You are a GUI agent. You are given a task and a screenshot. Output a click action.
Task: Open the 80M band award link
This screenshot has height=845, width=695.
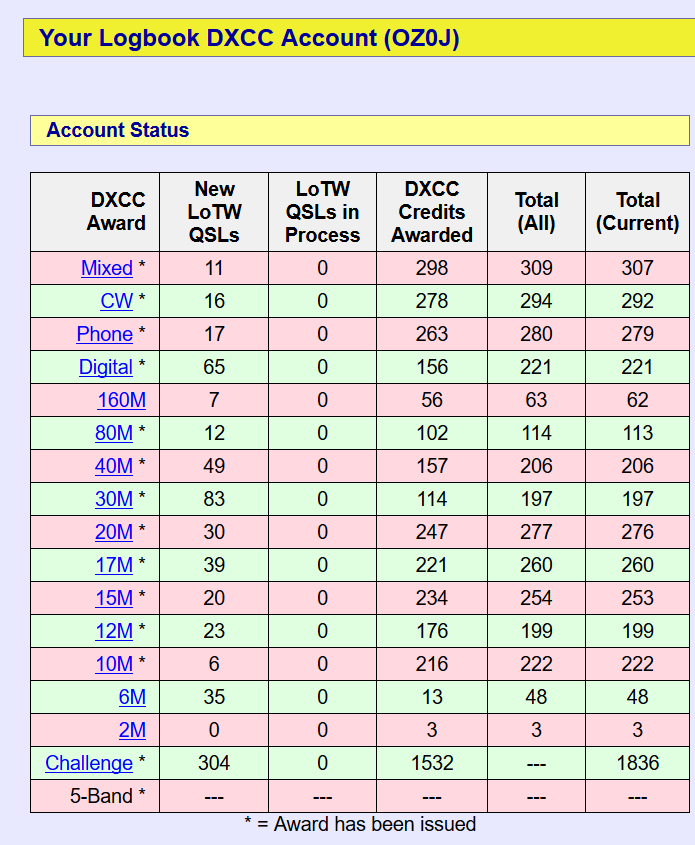[x=114, y=433]
